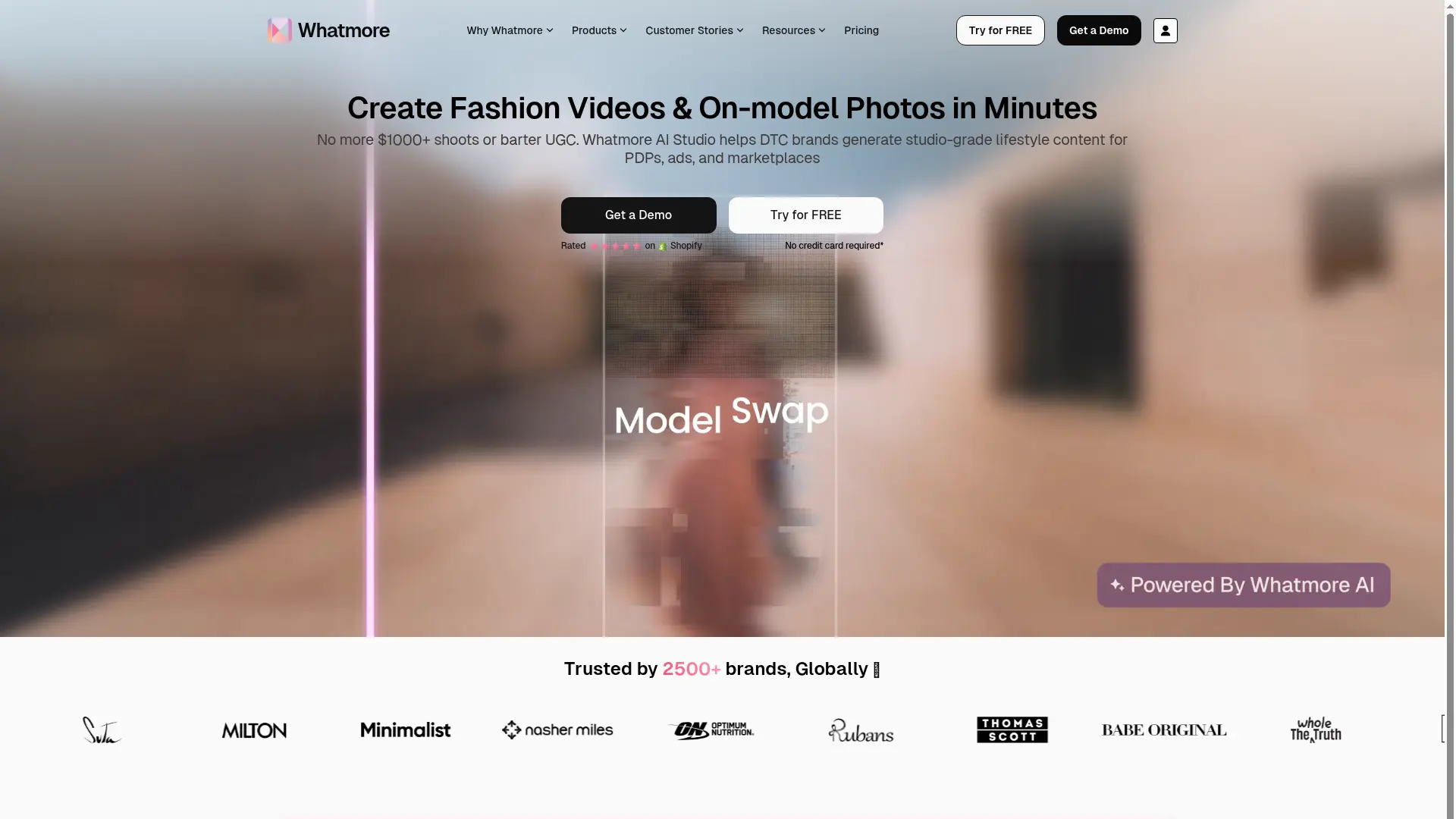Click the sparkle icon in Powered By badge
This screenshot has width=1456, height=819.
click(1117, 585)
